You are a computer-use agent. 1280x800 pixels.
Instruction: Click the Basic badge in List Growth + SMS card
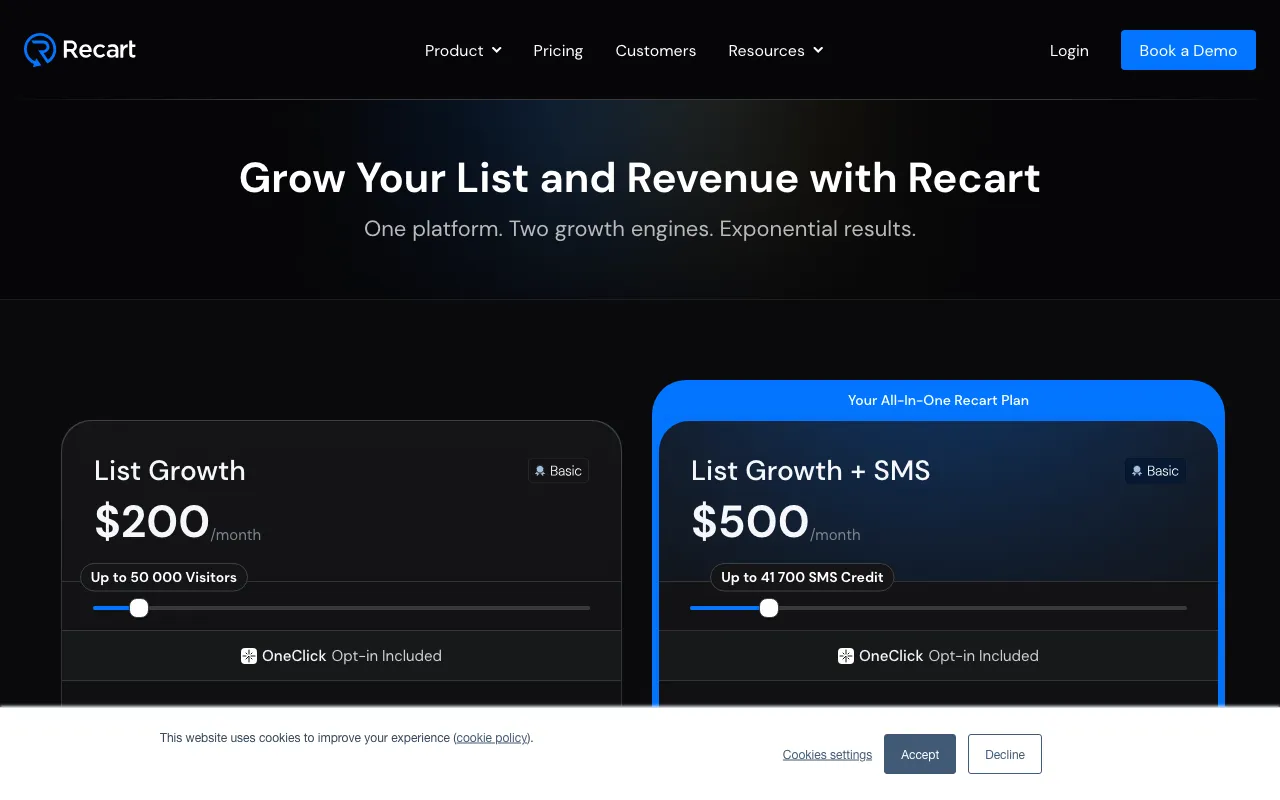tap(1155, 471)
